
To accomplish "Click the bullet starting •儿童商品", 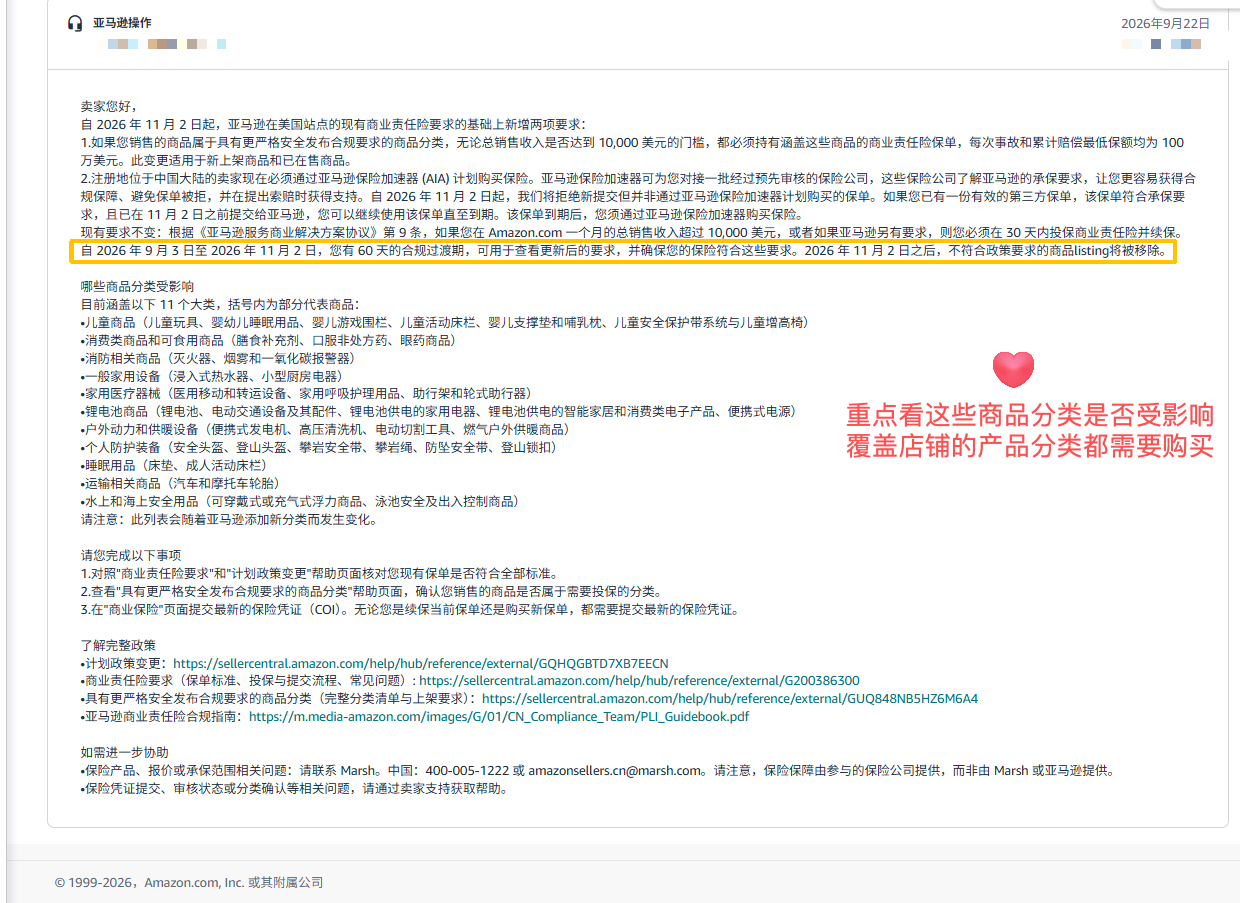I will (444, 322).
